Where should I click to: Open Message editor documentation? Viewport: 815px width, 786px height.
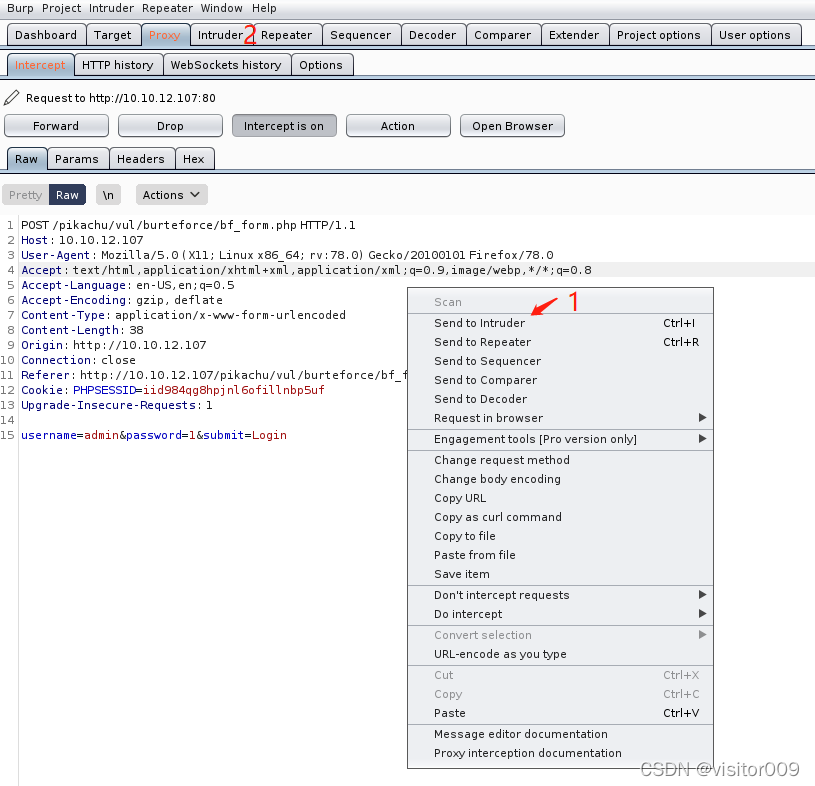[560, 734]
